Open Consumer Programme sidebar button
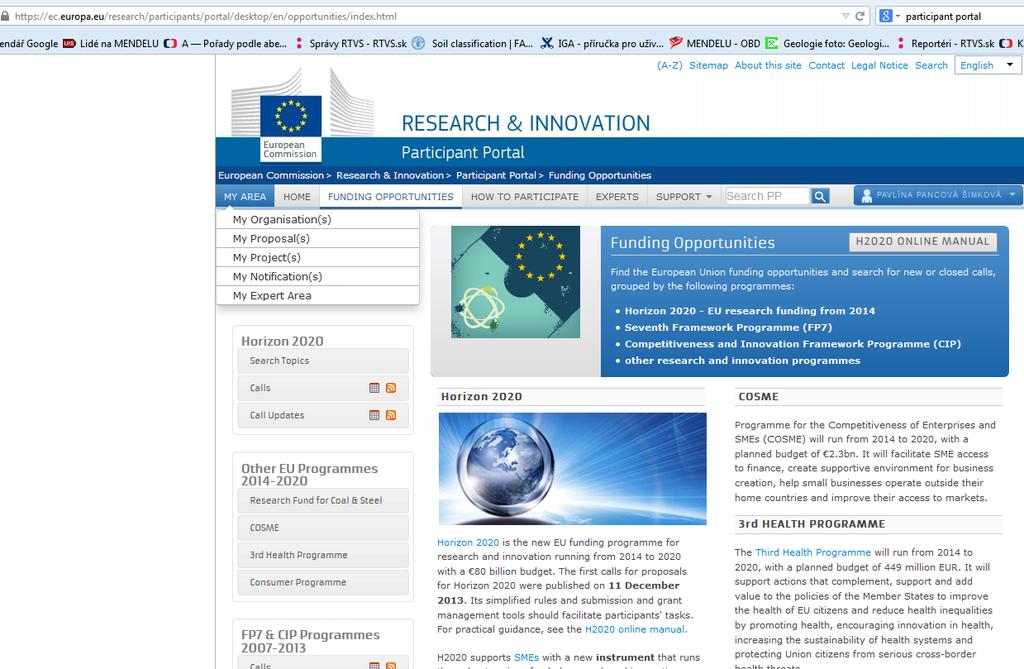Image resolution: width=1024 pixels, height=669 pixels. coord(323,583)
